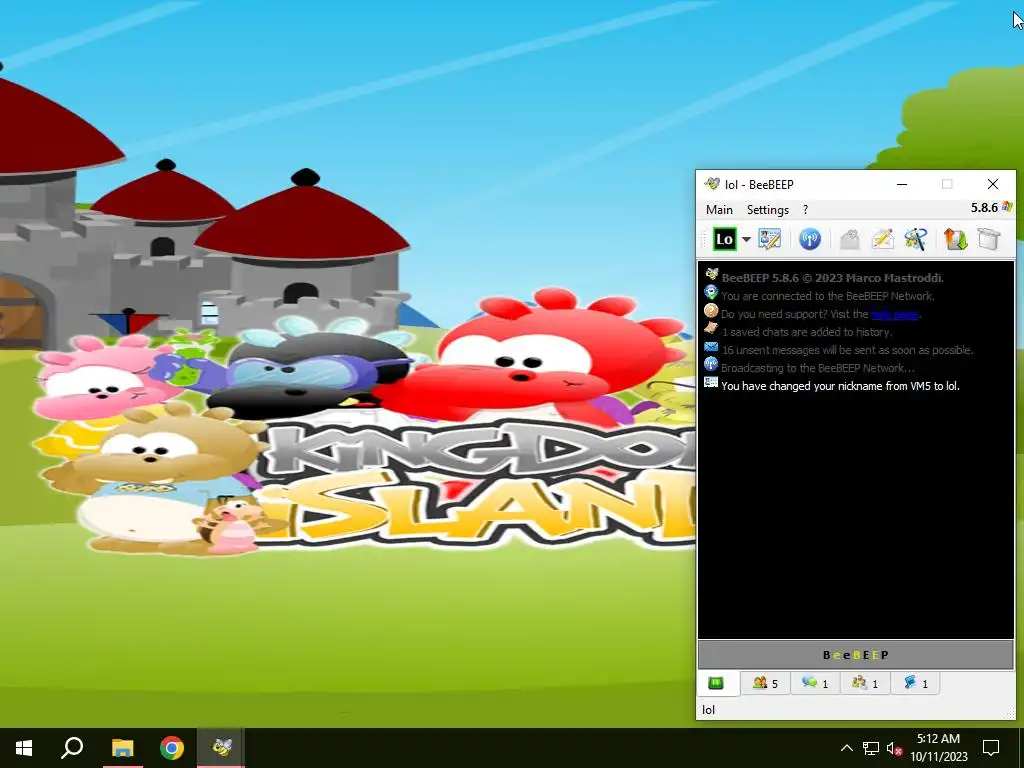Click the greyed-out open envelope toolbar icon
The image size is (1024, 768).
coord(850,239)
